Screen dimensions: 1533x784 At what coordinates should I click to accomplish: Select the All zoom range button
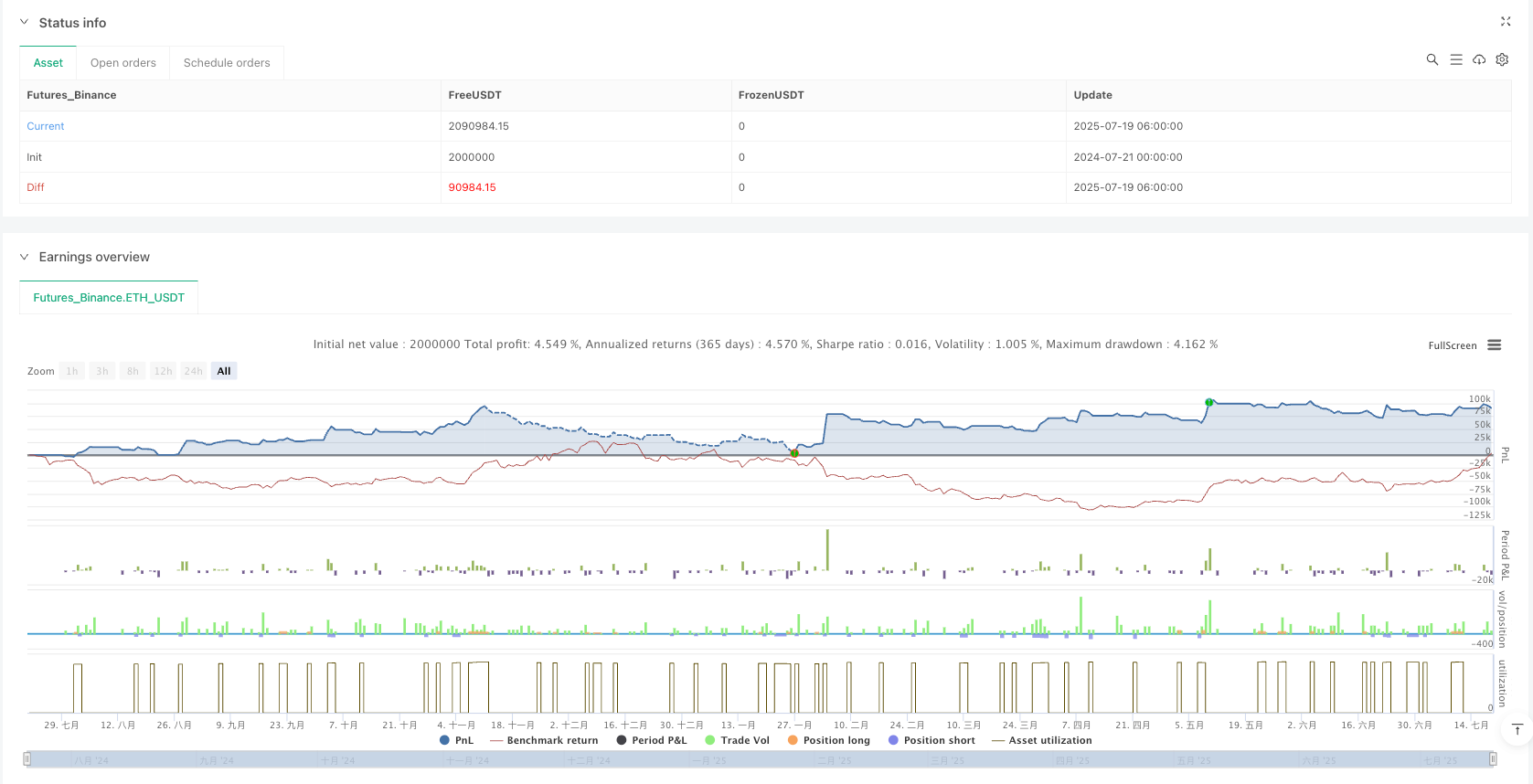tap(224, 371)
